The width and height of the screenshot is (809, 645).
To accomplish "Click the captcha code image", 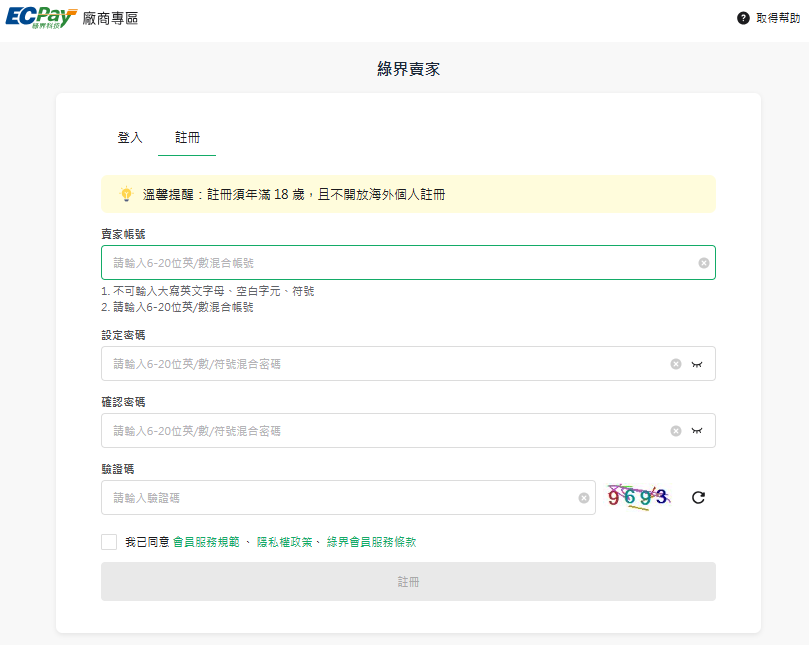I will tap(638, 496).
